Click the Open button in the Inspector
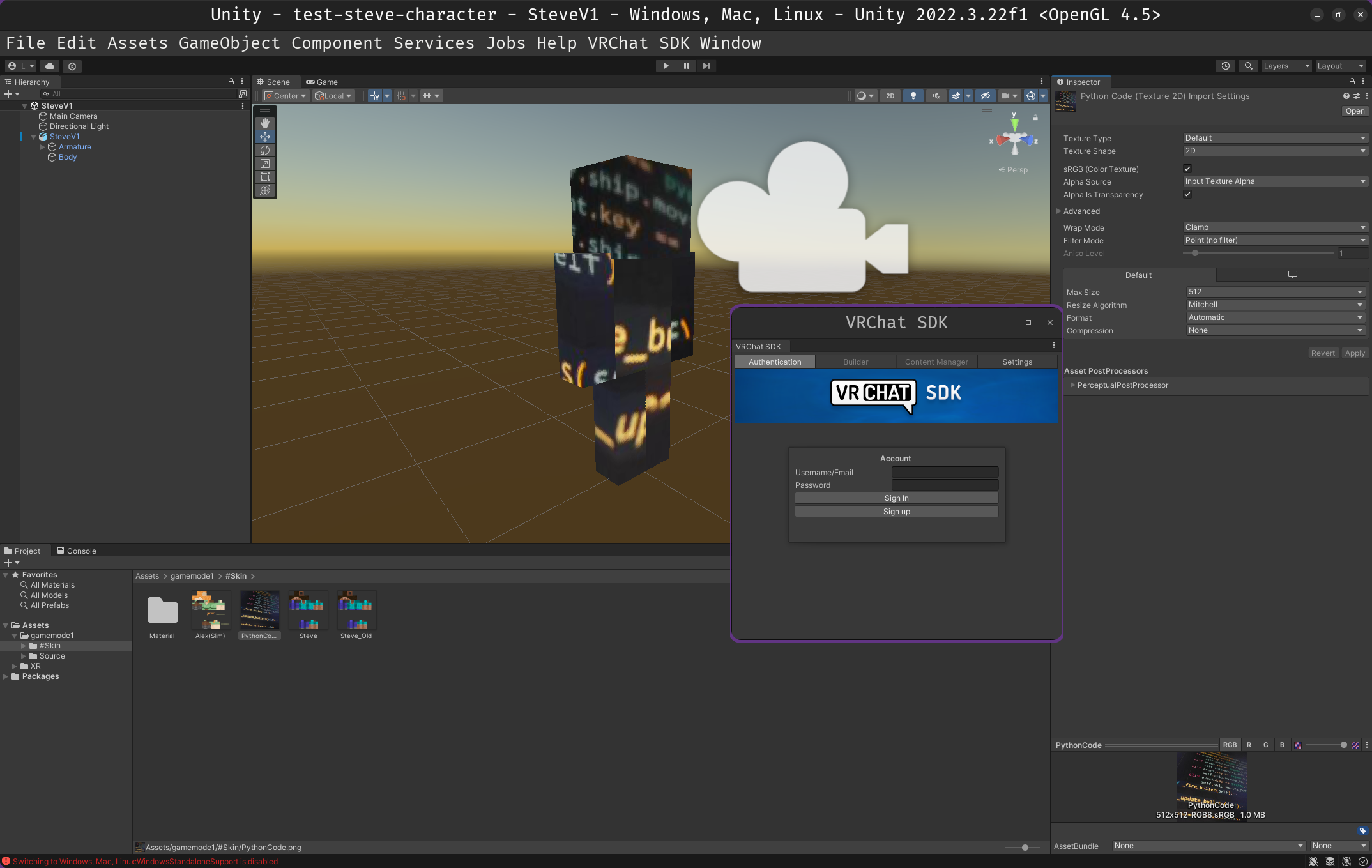Screen dimensions: 1372x868 [1354, 111]
